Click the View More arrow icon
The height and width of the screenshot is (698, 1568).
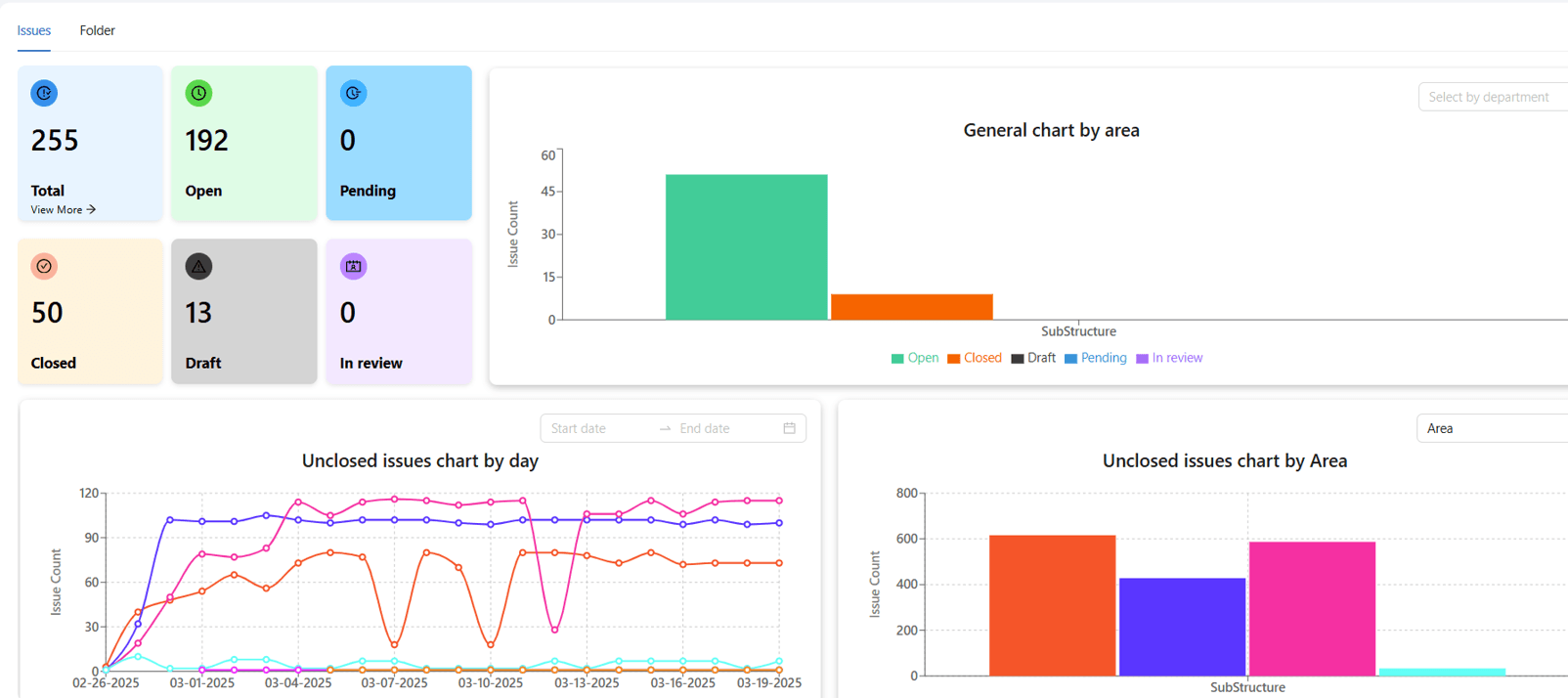(91, 209)
